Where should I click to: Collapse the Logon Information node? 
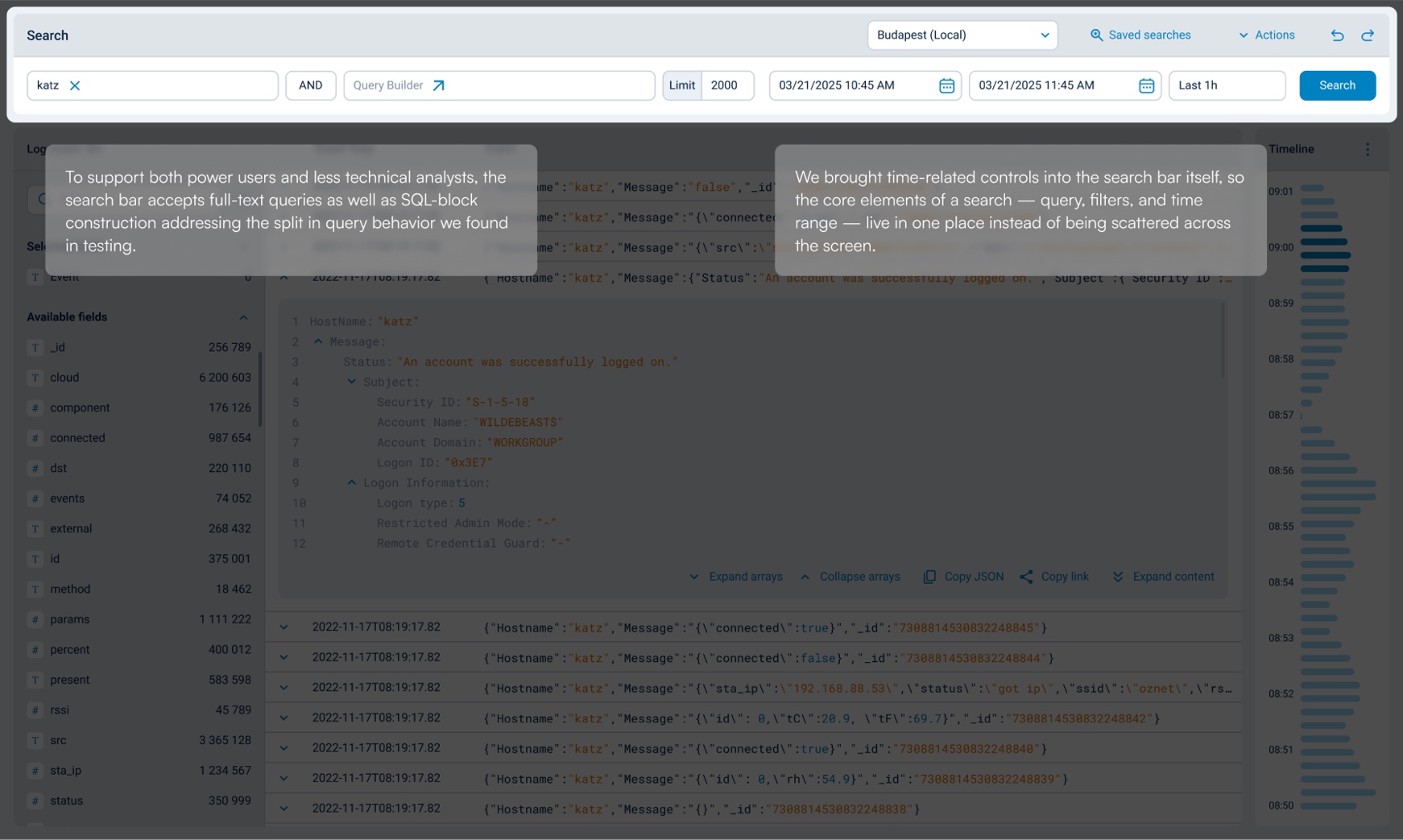[352, 482]
